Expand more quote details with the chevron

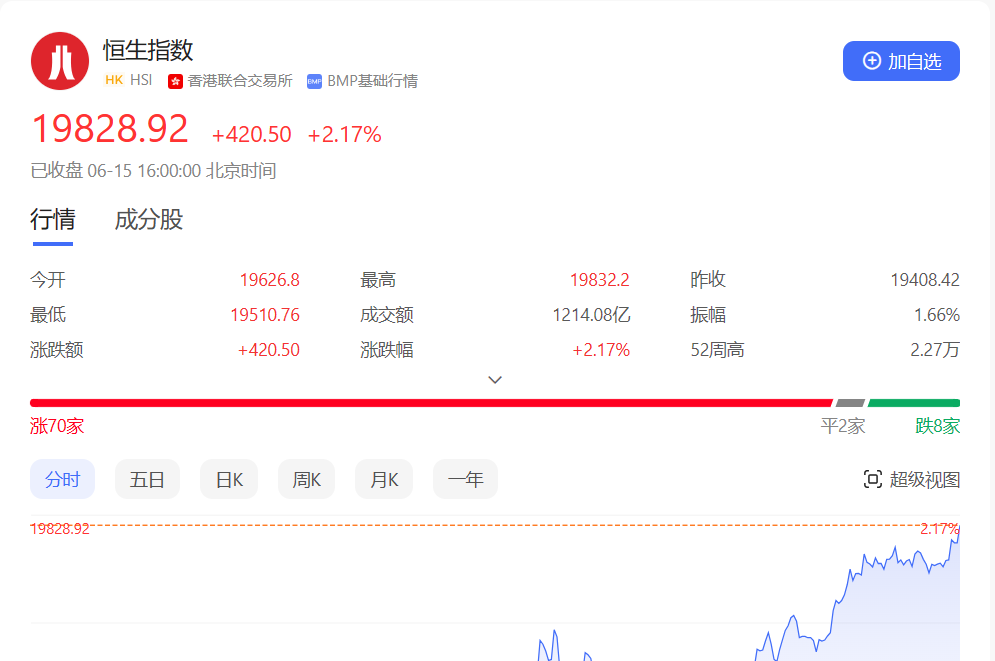pos(495,380)
